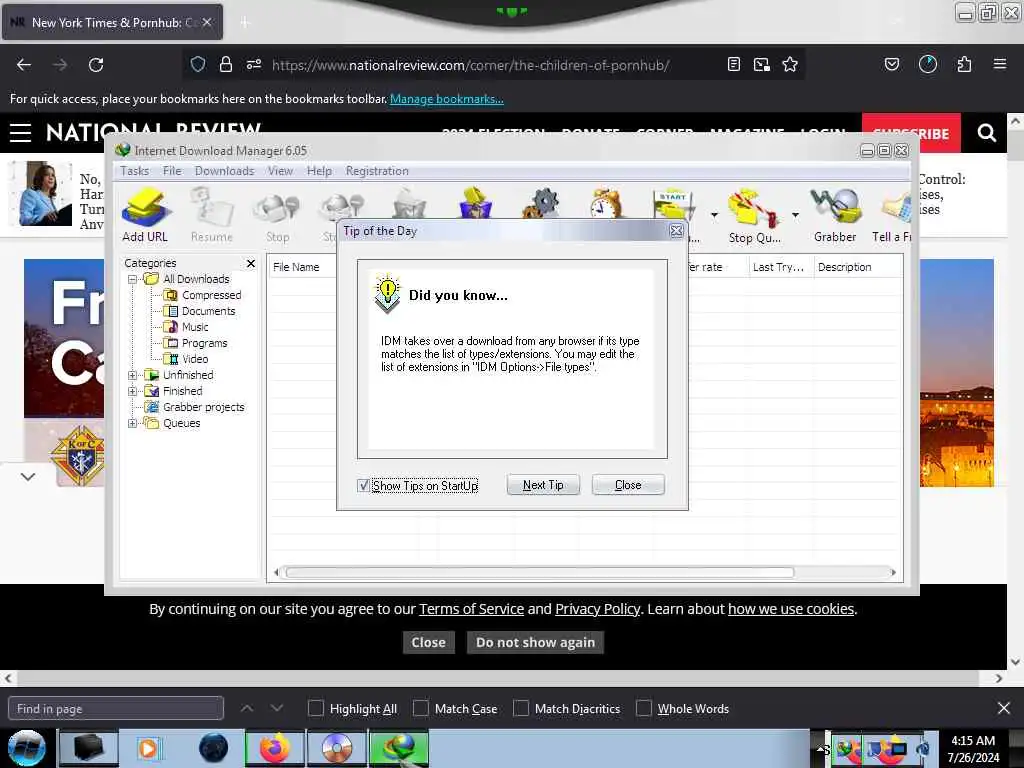Open the Scheduler alarm clock icon
The height and width of the screenshot is (768, 1024).
click(x=606, y=203)
